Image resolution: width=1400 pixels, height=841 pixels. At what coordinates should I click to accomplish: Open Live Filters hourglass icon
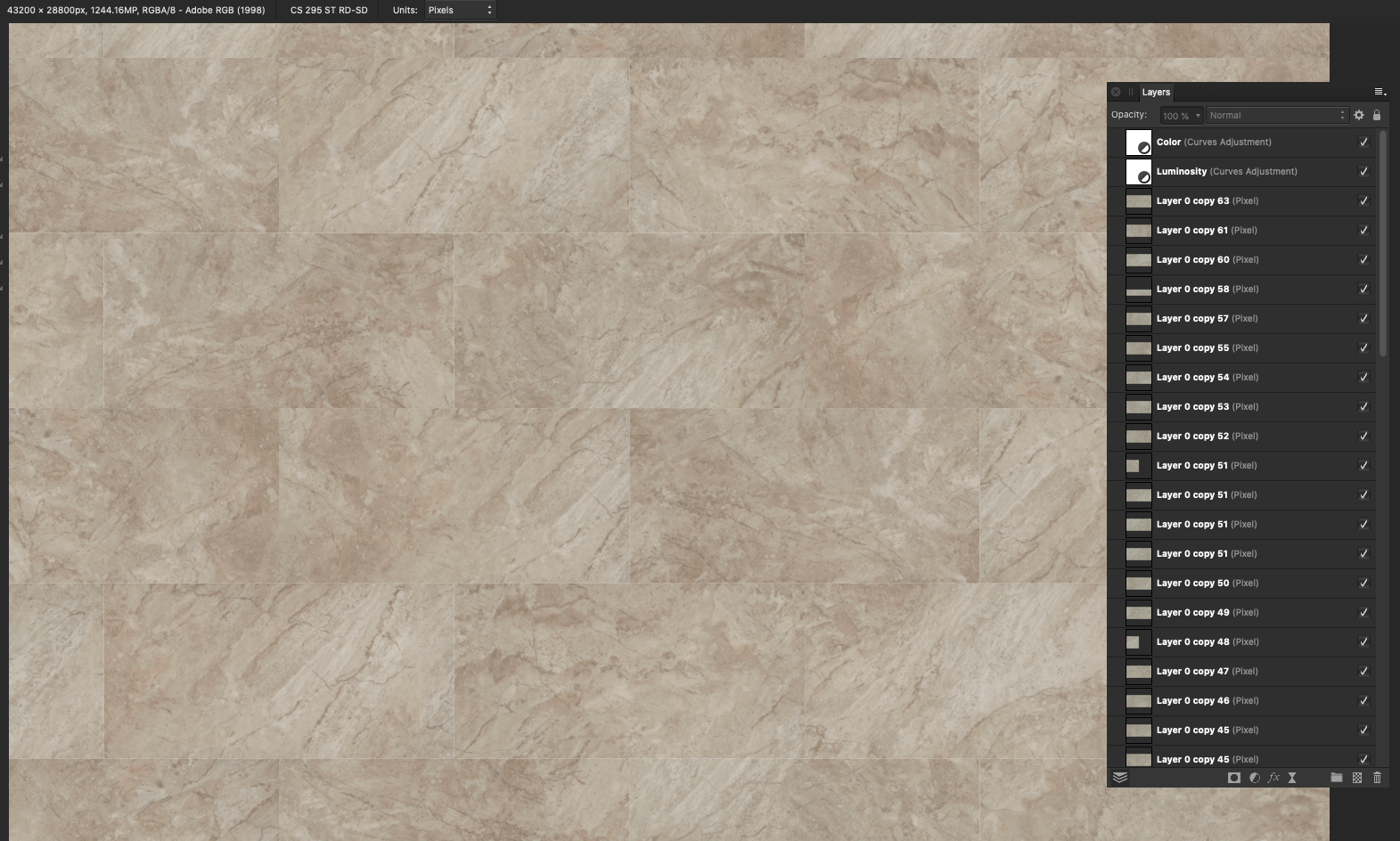[1292, 778]
